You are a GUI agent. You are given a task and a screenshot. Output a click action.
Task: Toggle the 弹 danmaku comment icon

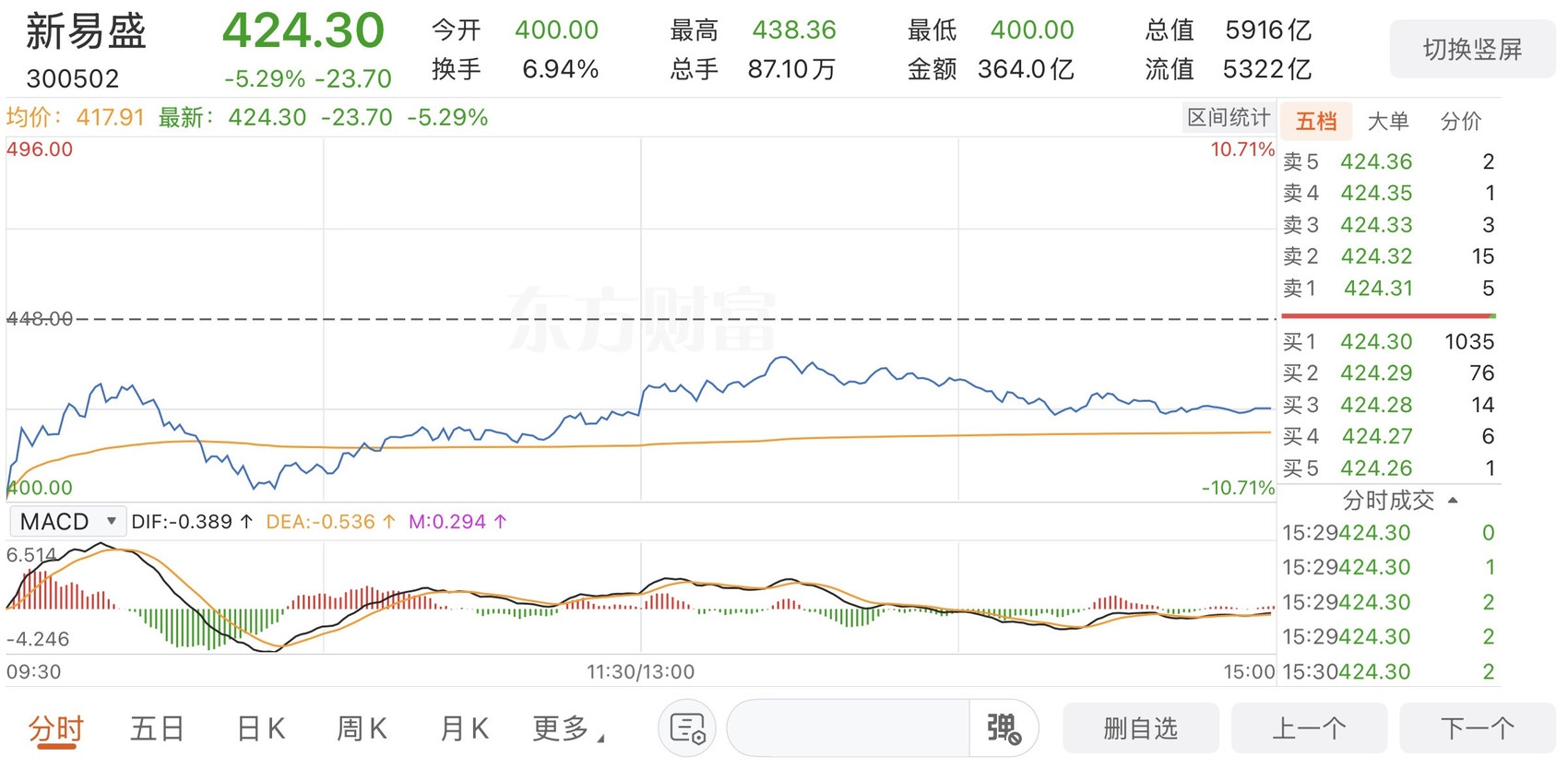click(x=1004, y=728)
